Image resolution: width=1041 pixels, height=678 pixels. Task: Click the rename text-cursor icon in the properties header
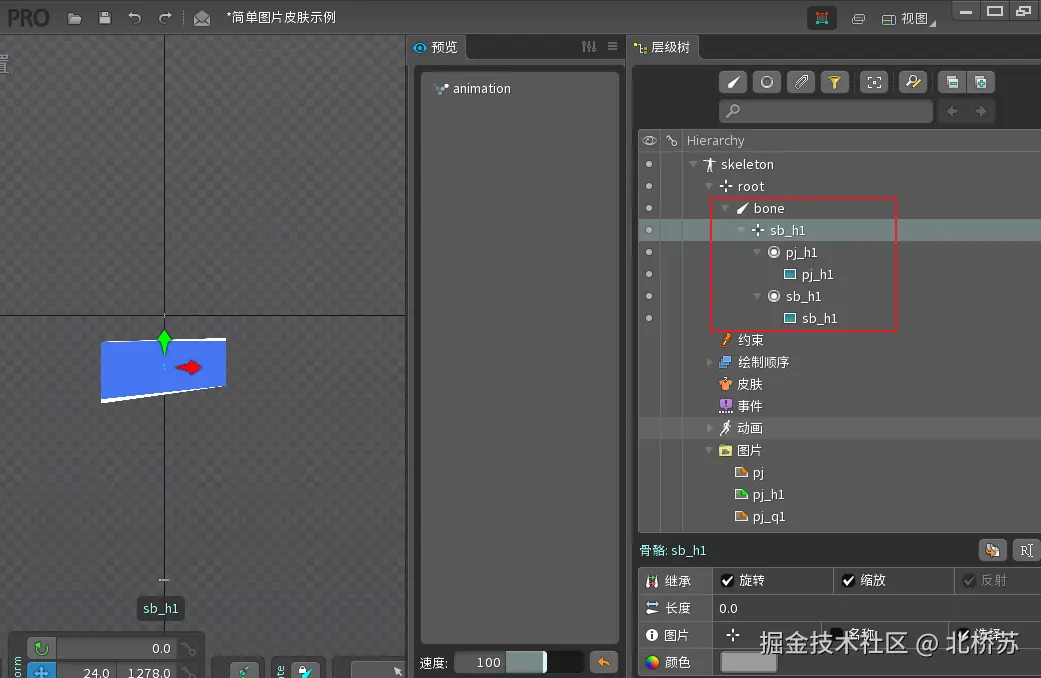tap(1026, 551)
